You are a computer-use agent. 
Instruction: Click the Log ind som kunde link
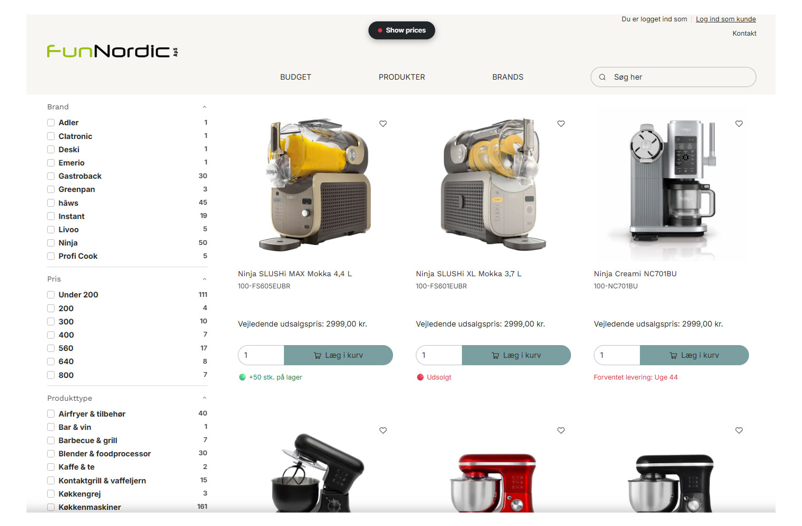(x=725, y=19)
